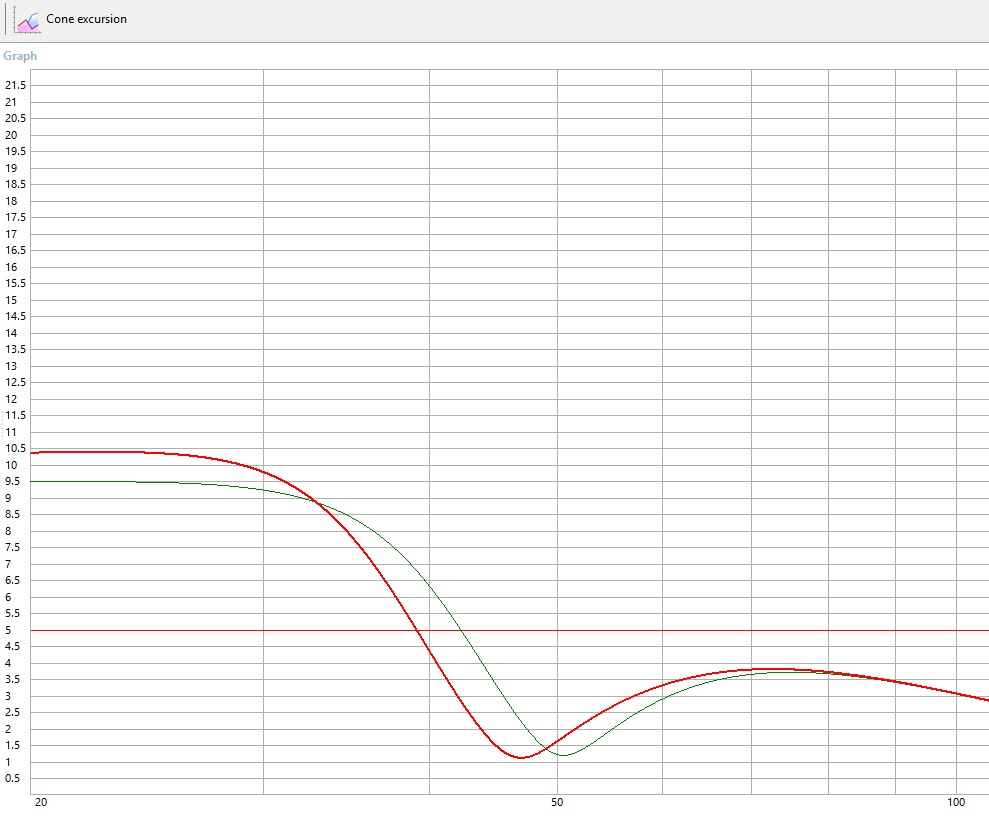Click the minimum dip of the thick red curve
The height and width of the screenshot is (820, 989).
(521, 757)
